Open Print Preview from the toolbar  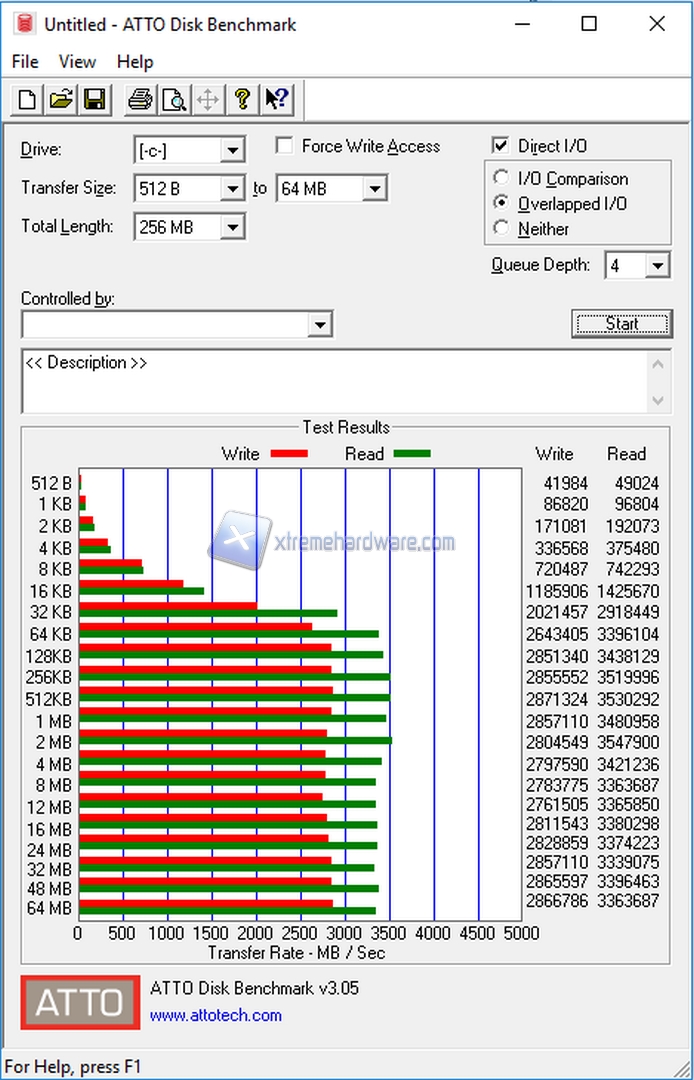(x=174, y=99)
